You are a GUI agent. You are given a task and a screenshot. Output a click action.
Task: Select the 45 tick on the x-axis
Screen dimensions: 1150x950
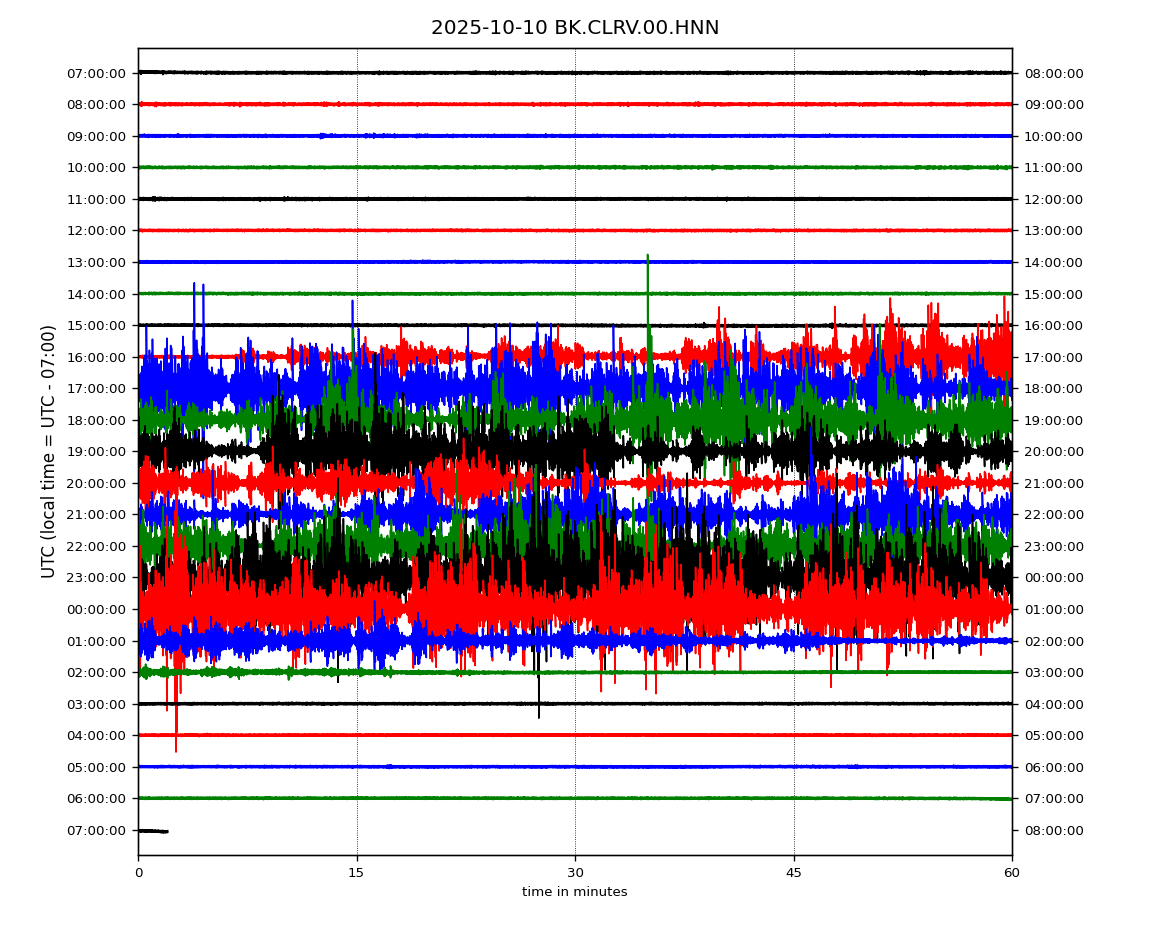pos(794,873)
